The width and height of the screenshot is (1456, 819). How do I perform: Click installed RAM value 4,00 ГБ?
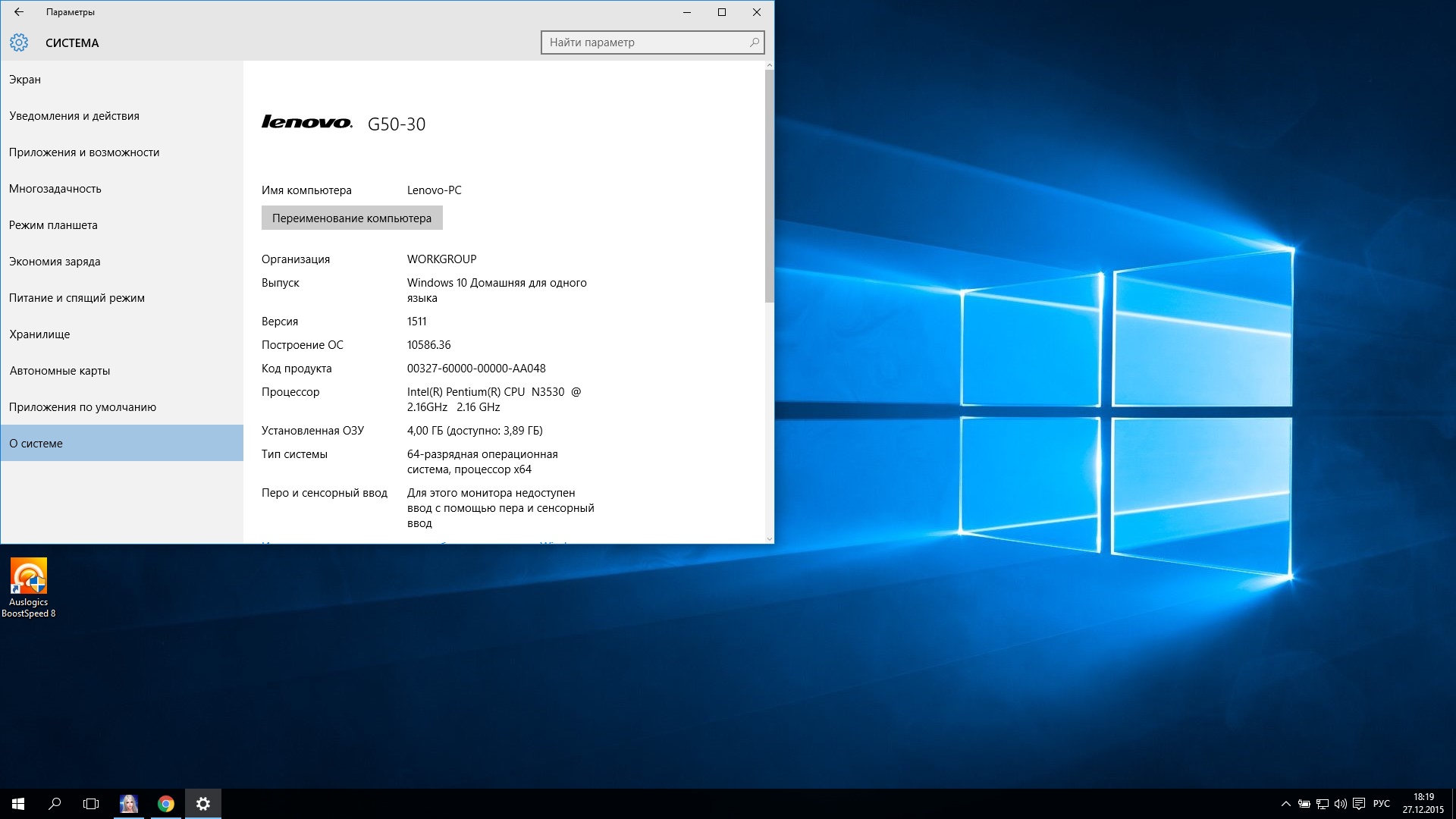pos(475,431)
